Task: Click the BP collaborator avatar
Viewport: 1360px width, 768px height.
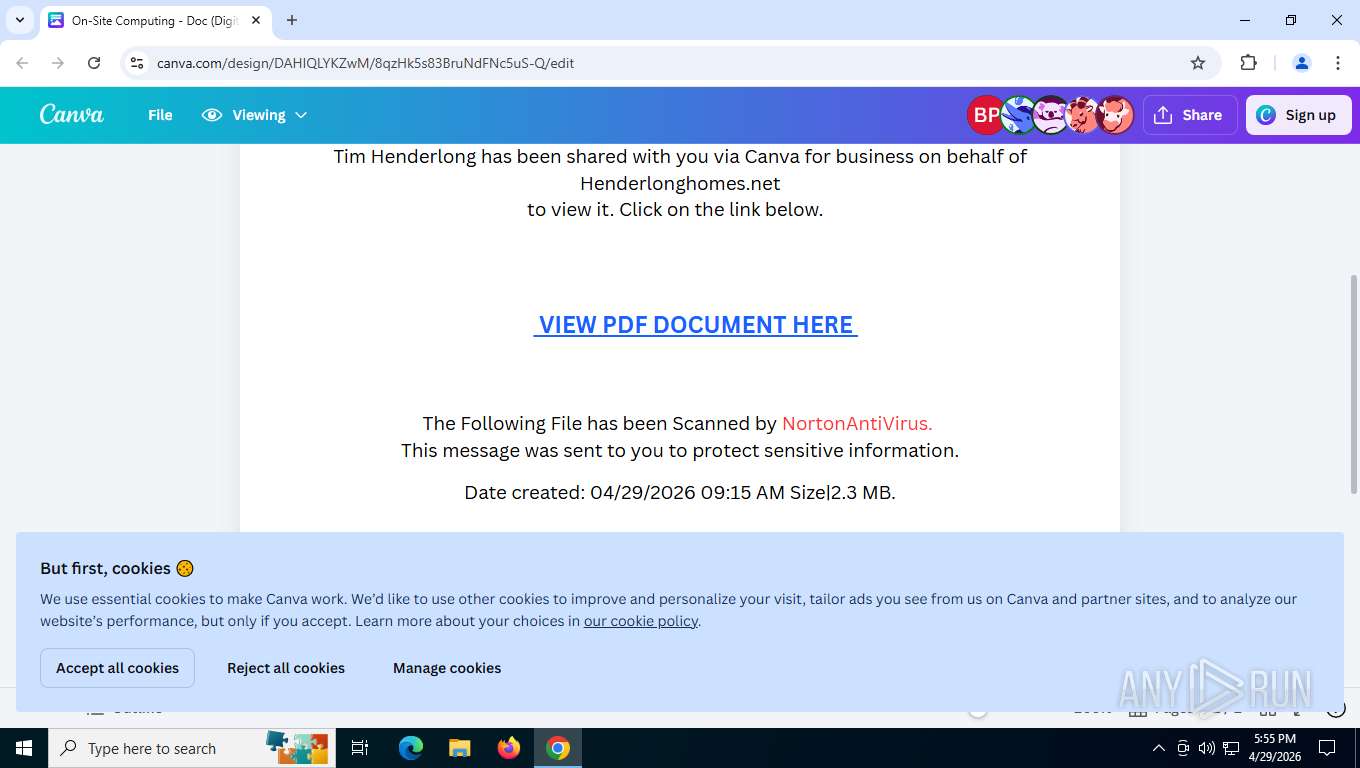Action: (985, 115)
